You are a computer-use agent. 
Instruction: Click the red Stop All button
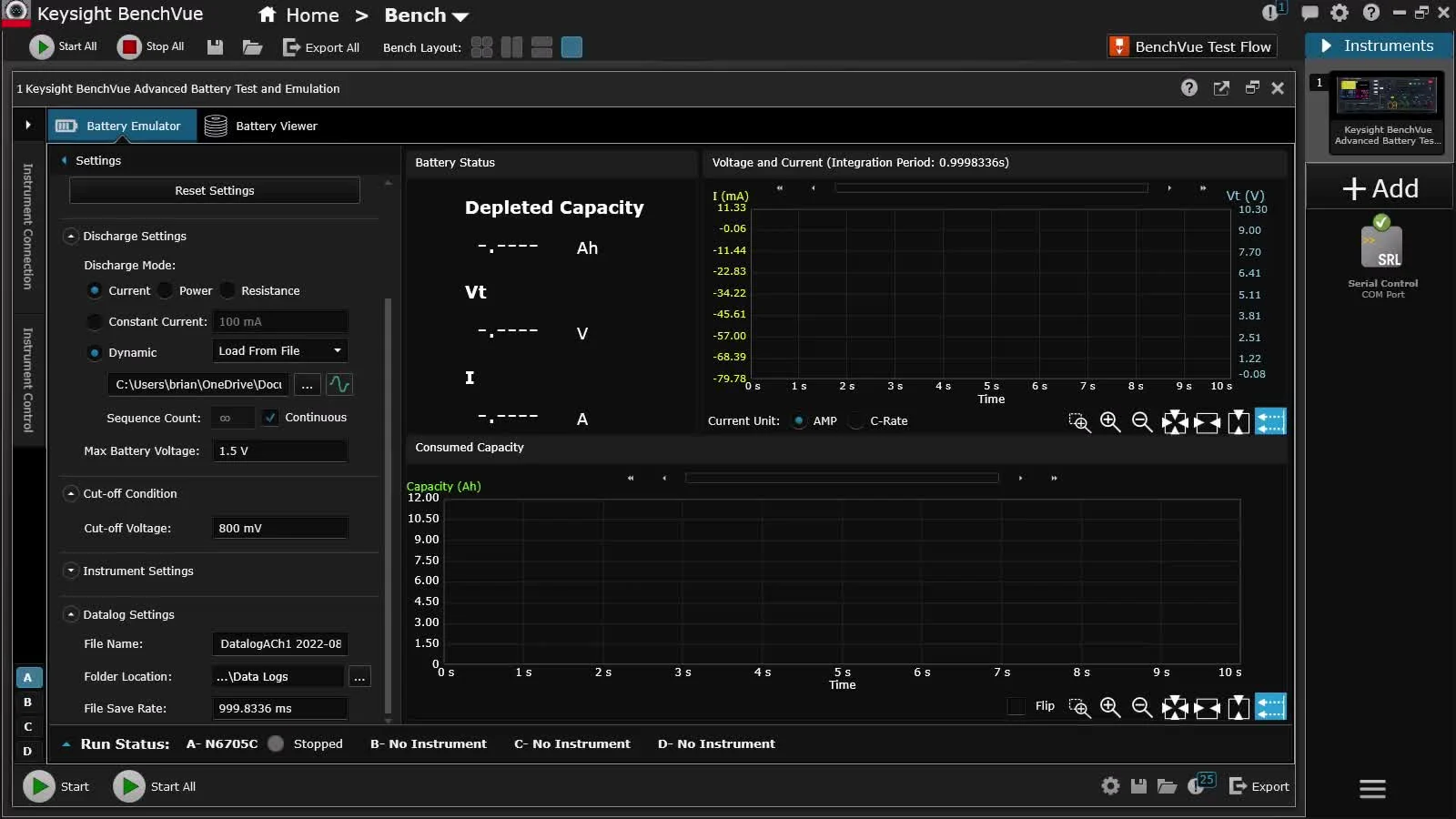click(x=151, y=46)
